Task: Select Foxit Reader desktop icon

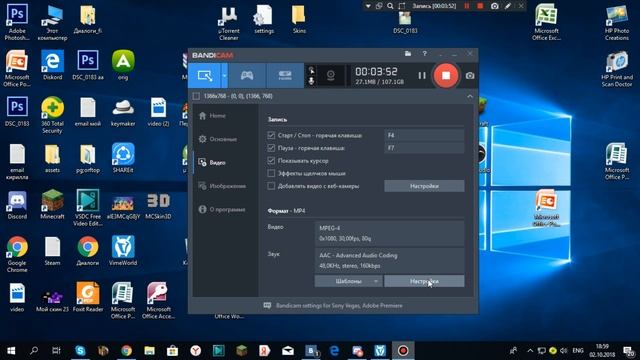Action: point(87,298)
